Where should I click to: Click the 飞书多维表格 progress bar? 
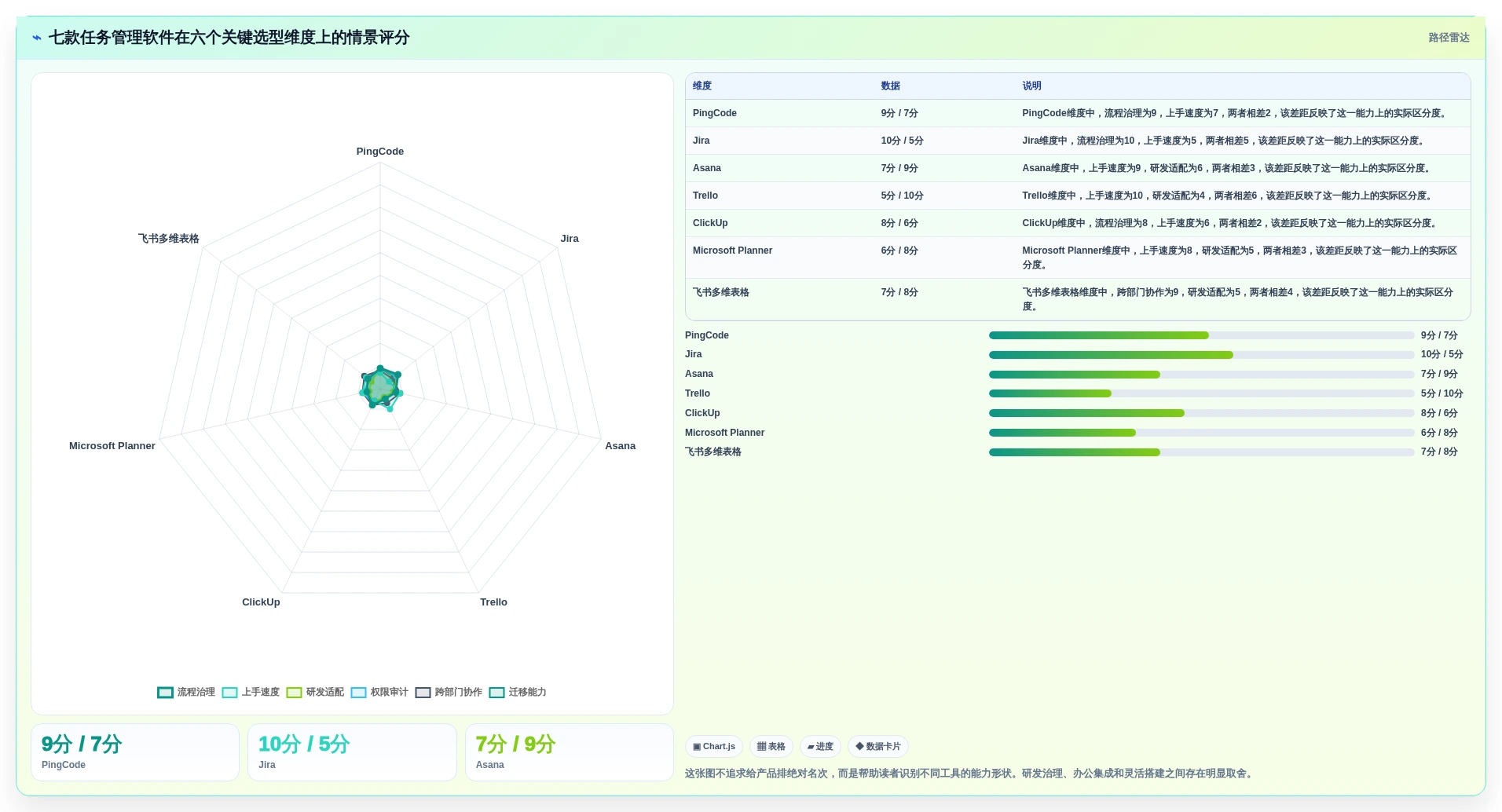(1201, 452)
